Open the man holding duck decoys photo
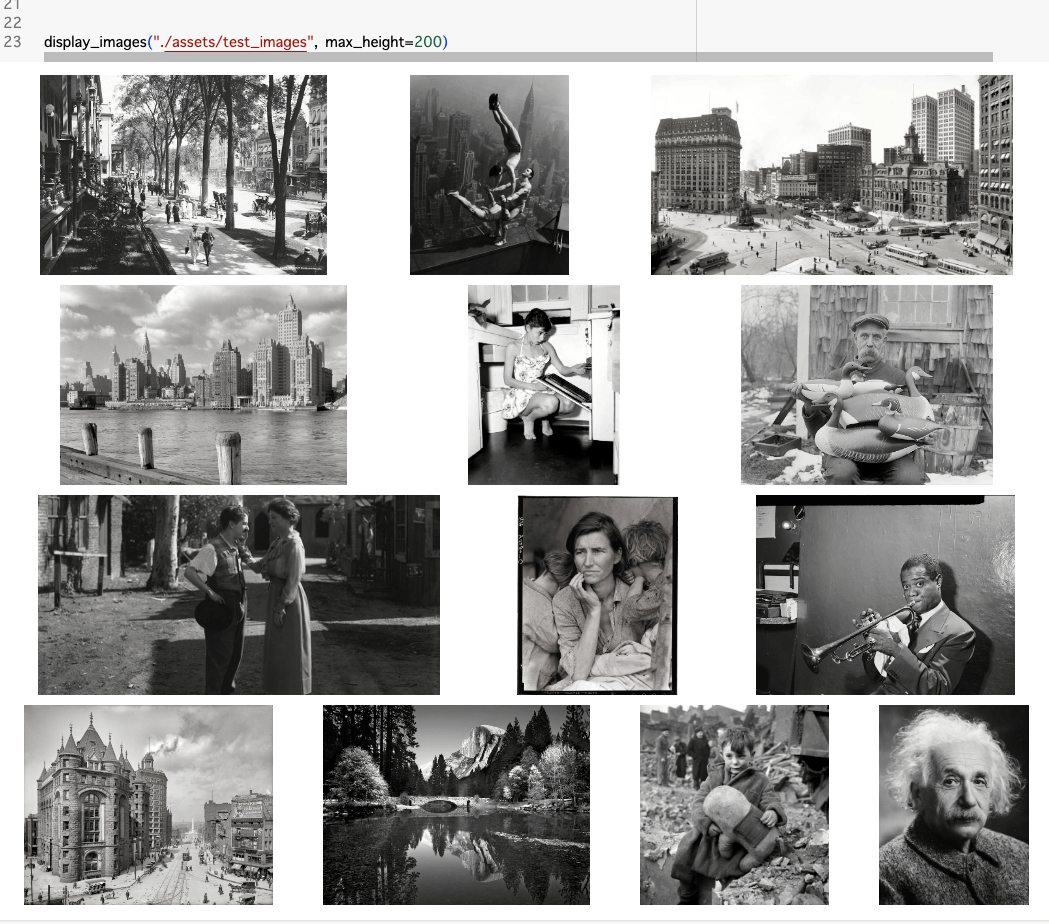This screenshot has width=1049, height=924. (x=867, y=385)
